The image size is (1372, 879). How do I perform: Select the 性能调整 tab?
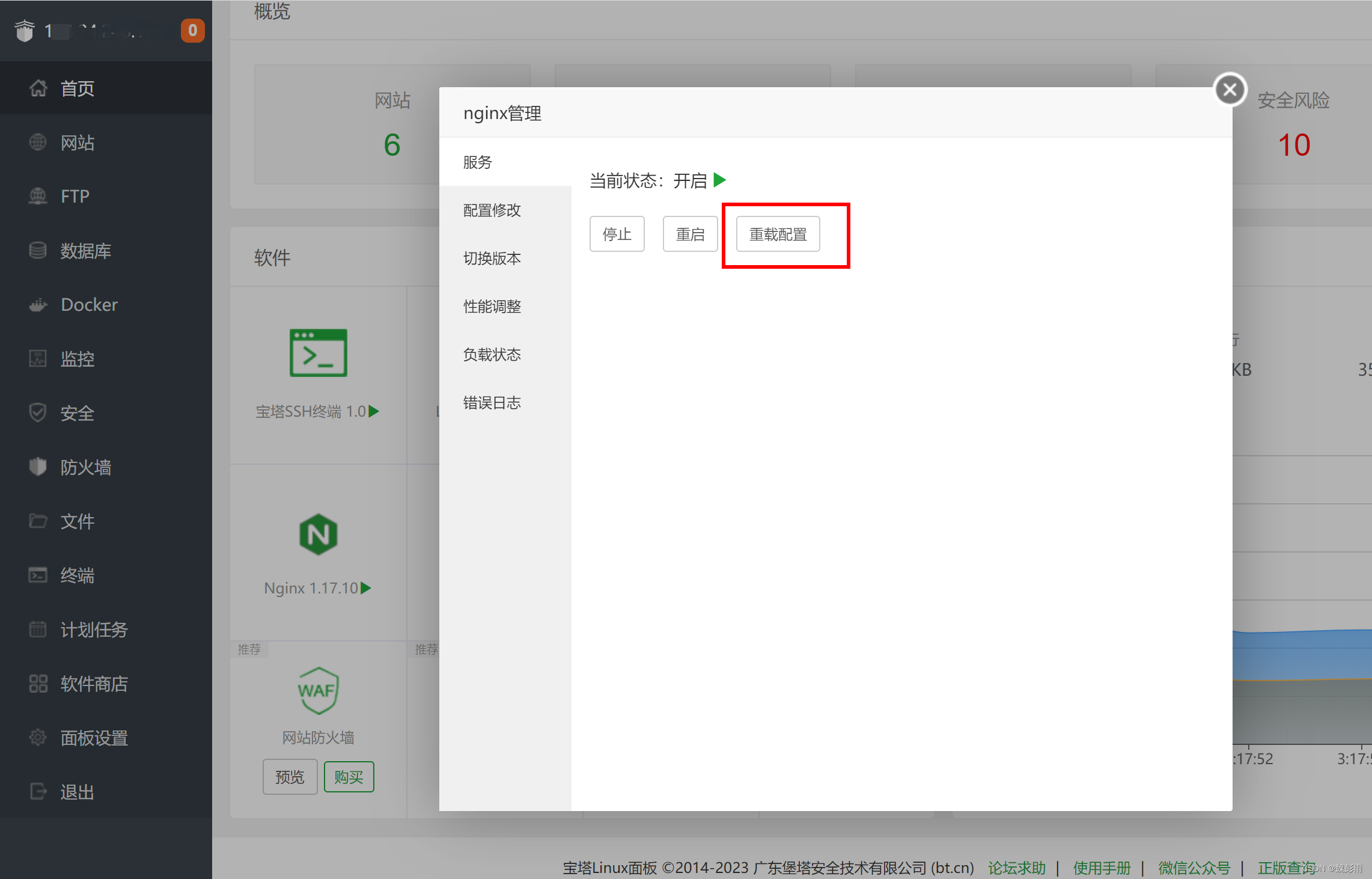pyautogui.click(x=492, y=307)
